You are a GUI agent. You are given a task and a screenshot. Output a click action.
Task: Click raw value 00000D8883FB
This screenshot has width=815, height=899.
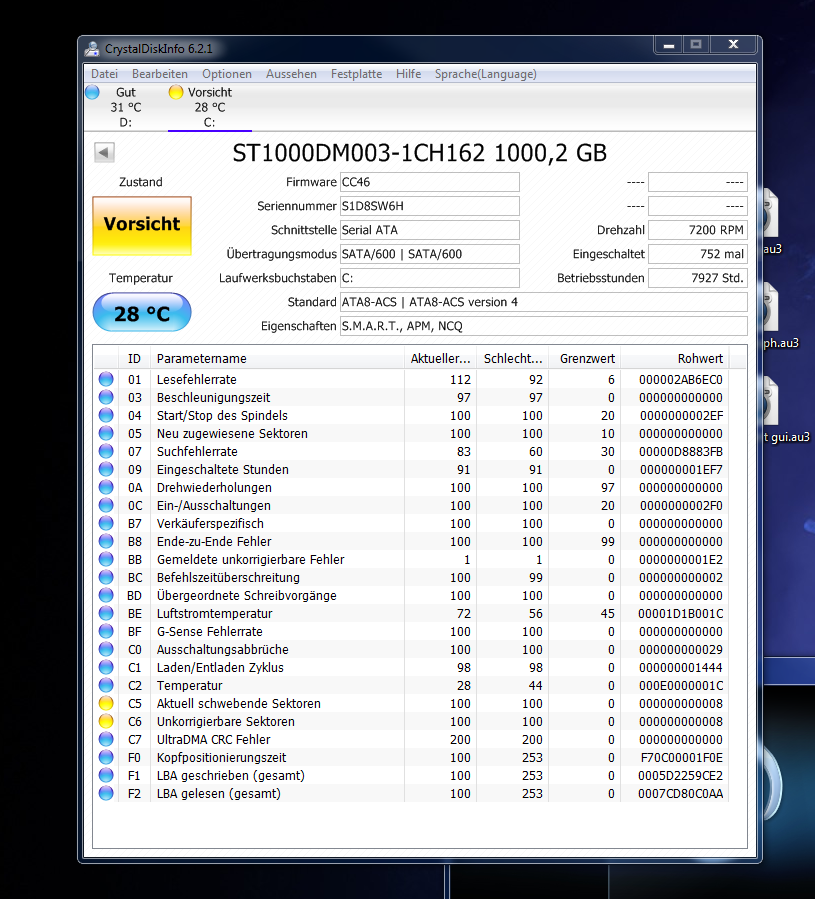(681, 451)
